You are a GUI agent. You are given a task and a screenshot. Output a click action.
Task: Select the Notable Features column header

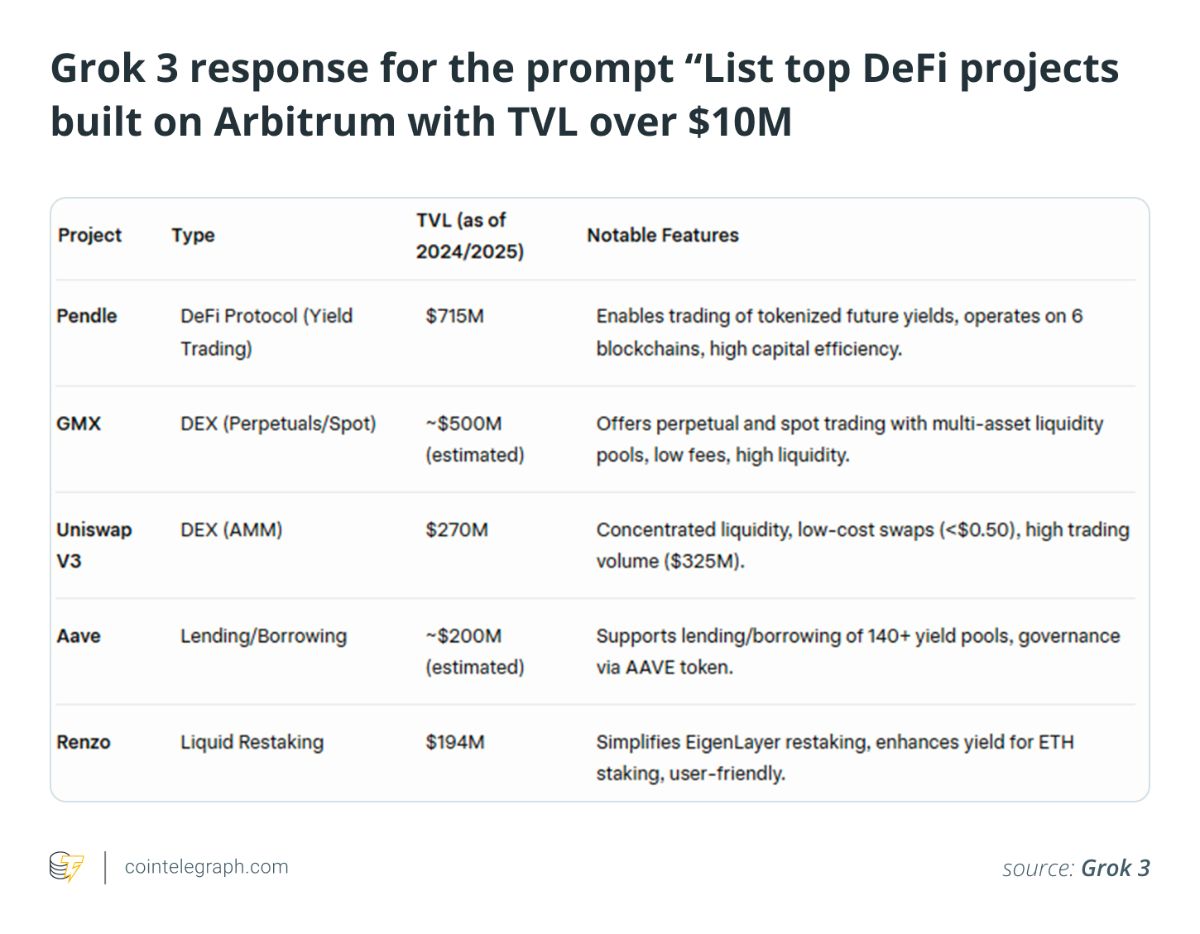click(662, 236)
